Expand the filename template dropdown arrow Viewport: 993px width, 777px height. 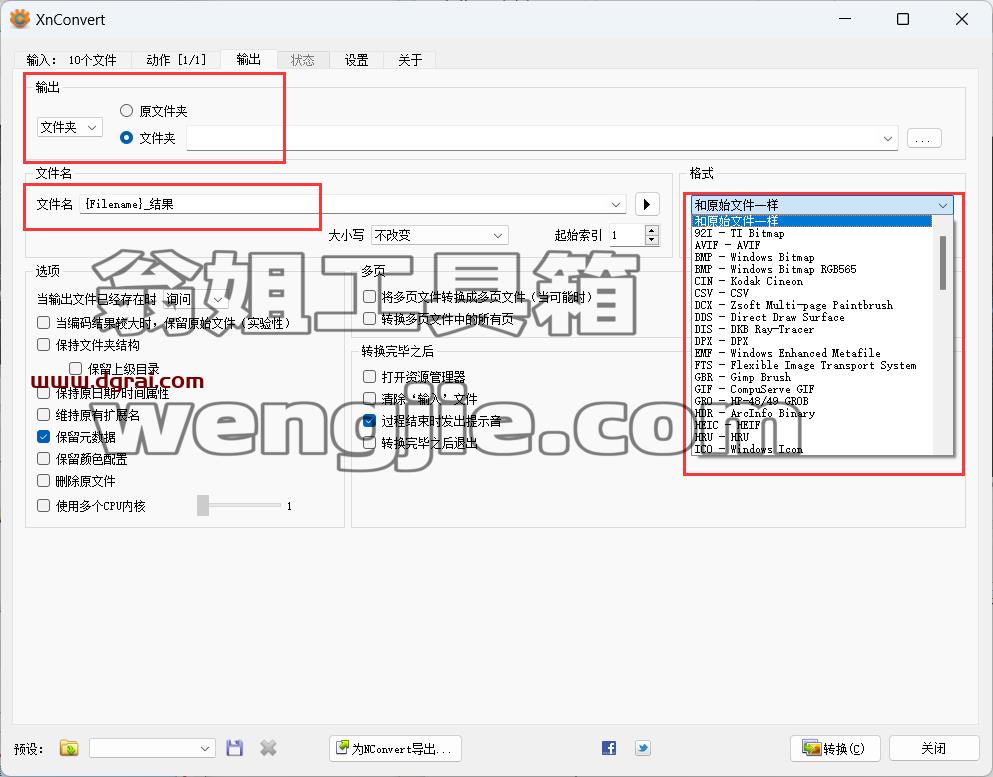pyautogui.click(x=616, y=205)
